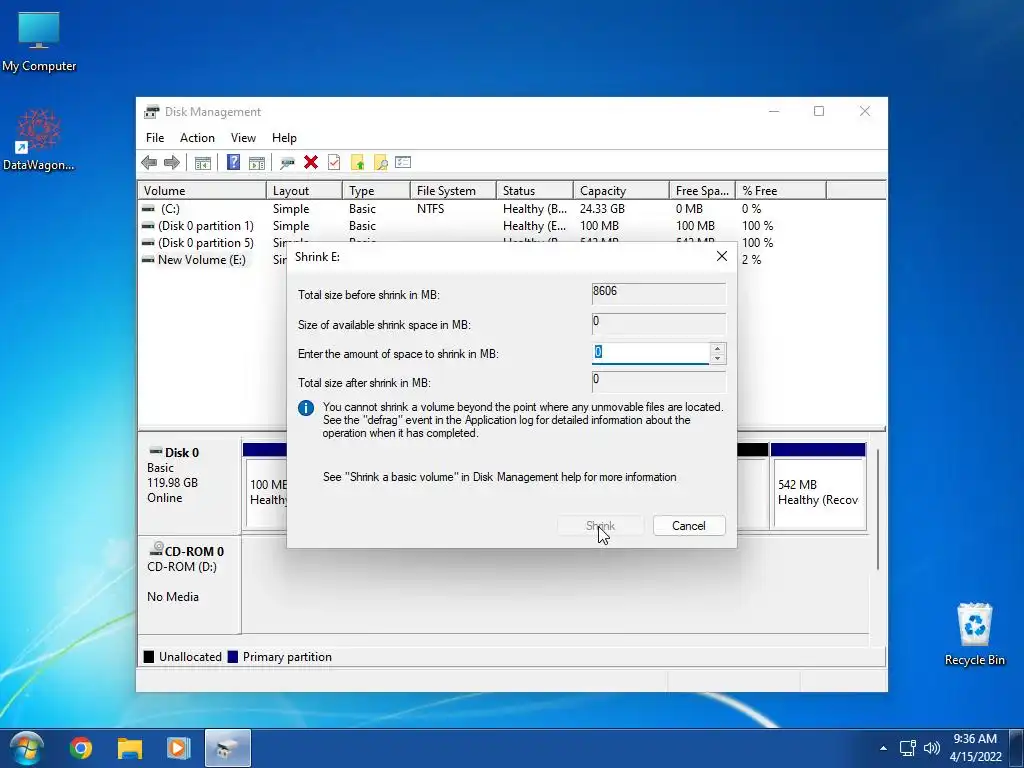Click the red X Delete toolbar icon
The width and height of the screenshot is (1024, 768).
[311, 163]
